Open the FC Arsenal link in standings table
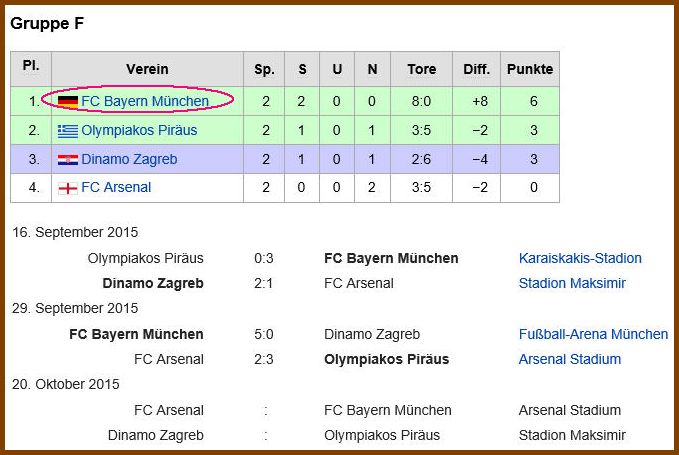Screen dimensions: 679x455 click(116, 187)
